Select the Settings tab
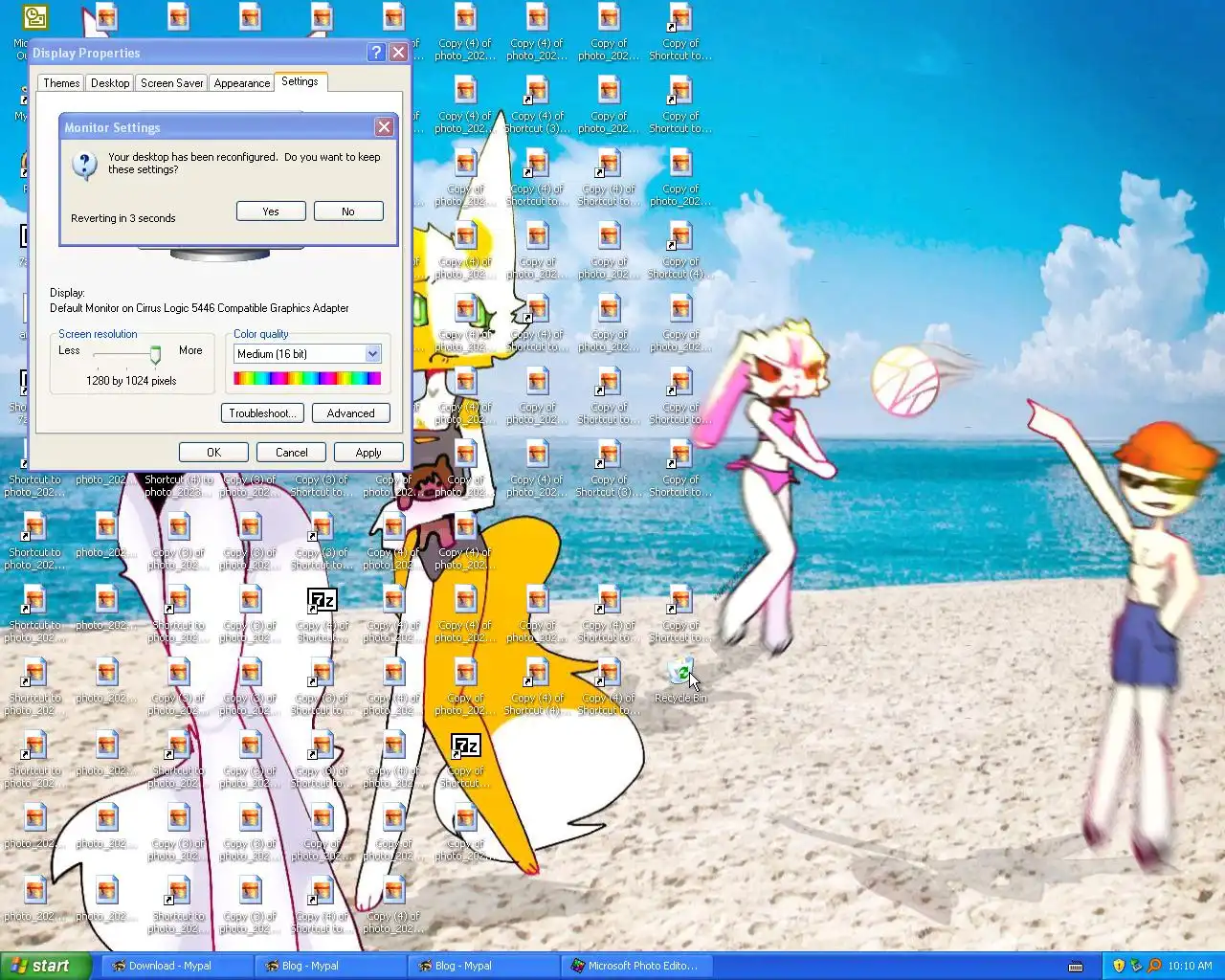Screen dimensions: 1225x980 click(x=300, y=81)
